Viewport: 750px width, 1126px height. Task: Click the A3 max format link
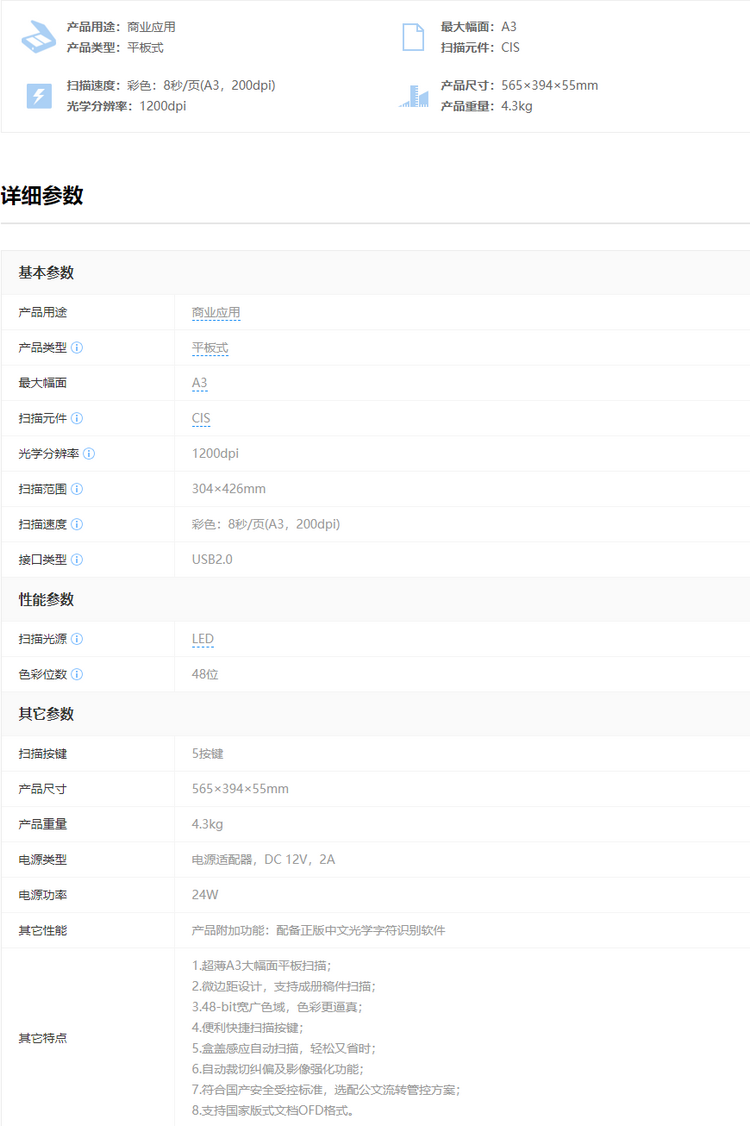pyautogui.click(x=199, y=383)
